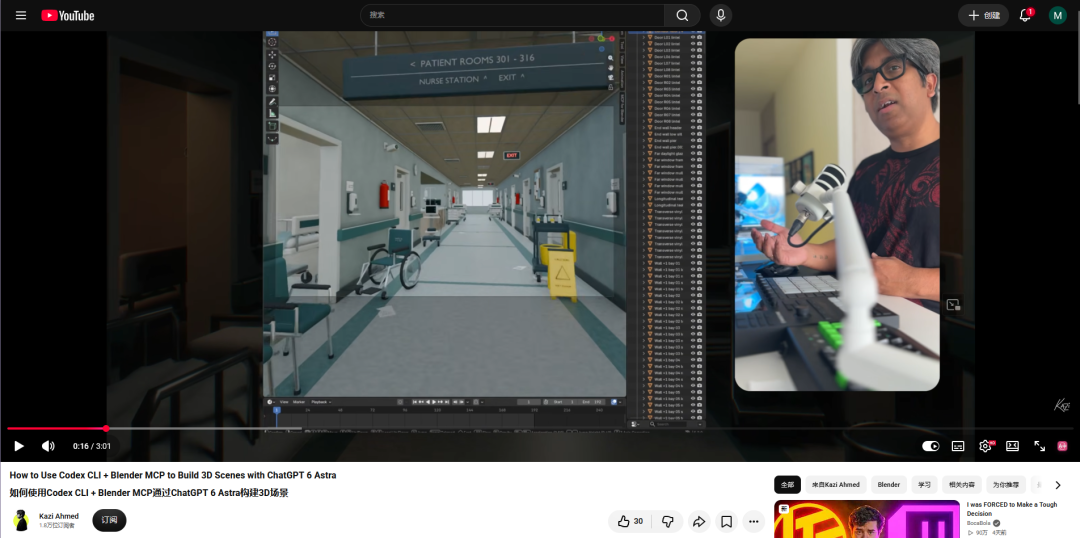Image resolution: width=1080 pixels, height=538 pixels.
Task: Switch to theater mode
Action: [x=1012, y=446]
